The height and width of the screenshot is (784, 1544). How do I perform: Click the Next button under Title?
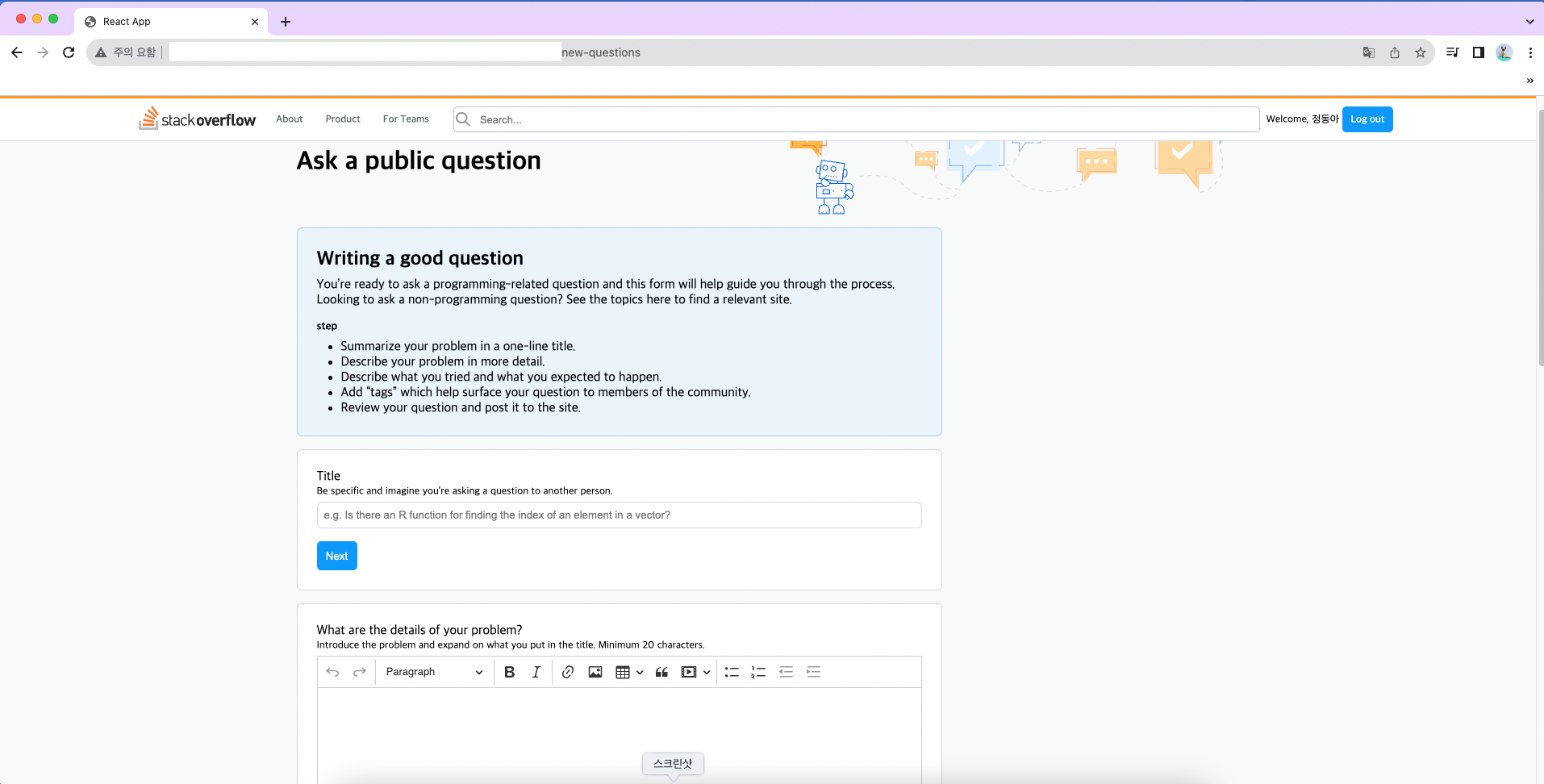[x=336, y=556]
